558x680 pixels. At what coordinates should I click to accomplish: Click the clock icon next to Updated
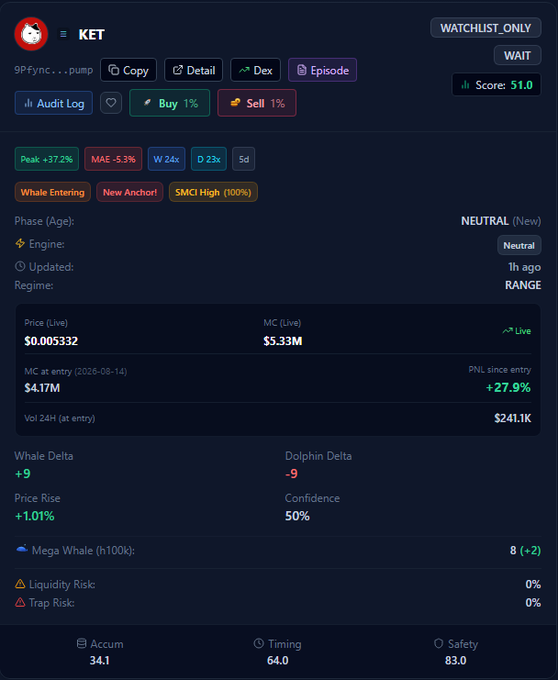point(20,266)
